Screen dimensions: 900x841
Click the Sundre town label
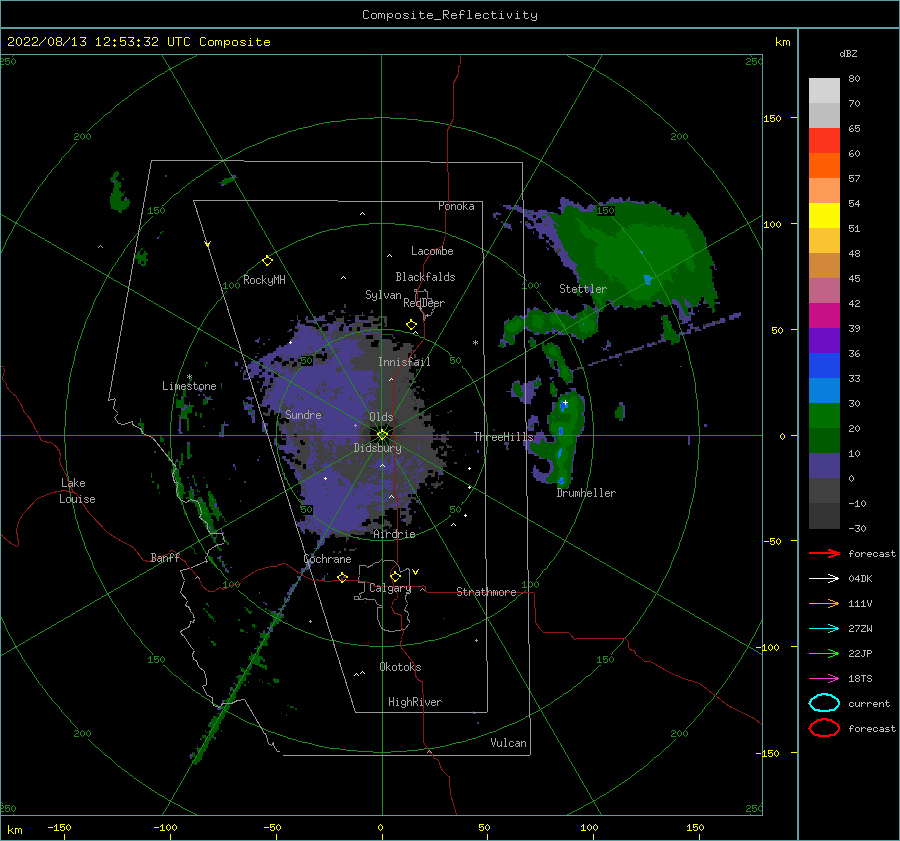coord(303,414)
